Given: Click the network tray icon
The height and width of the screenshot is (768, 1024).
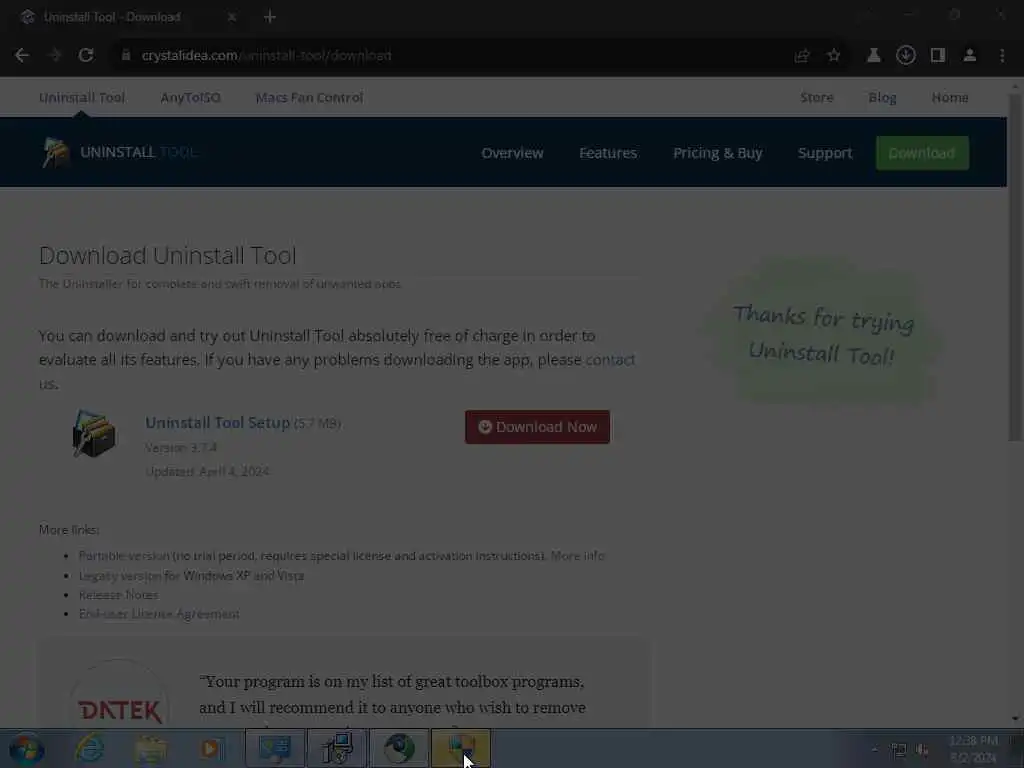Looking at the screenshot, I should [899, 750].
